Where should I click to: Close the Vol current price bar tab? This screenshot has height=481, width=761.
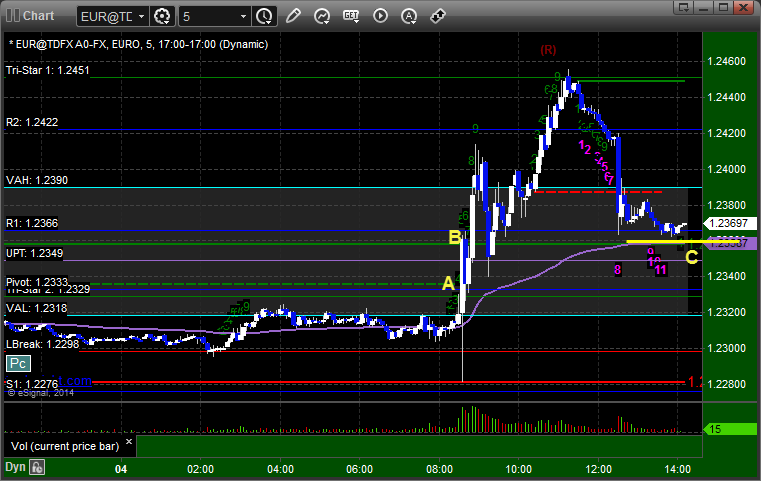coord(129,442)
